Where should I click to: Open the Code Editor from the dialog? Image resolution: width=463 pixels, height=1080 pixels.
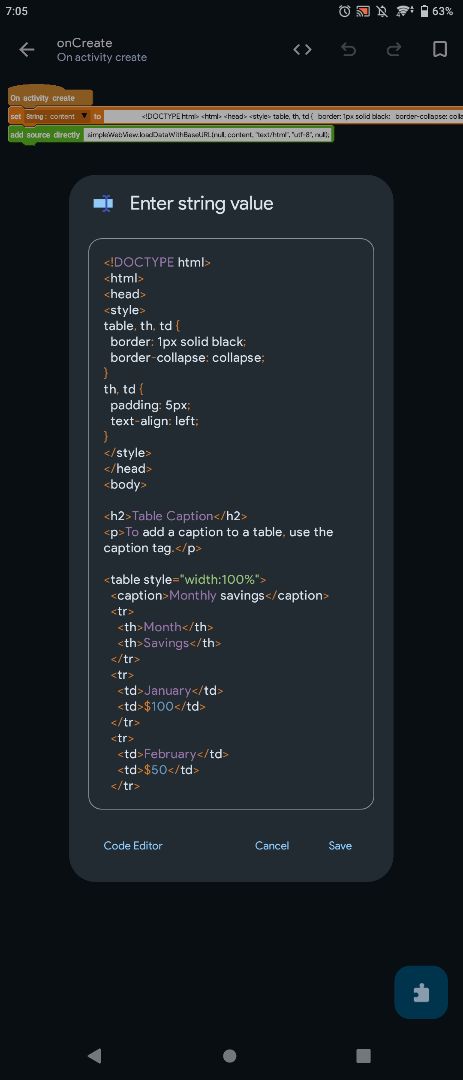[x=133, y=845]
